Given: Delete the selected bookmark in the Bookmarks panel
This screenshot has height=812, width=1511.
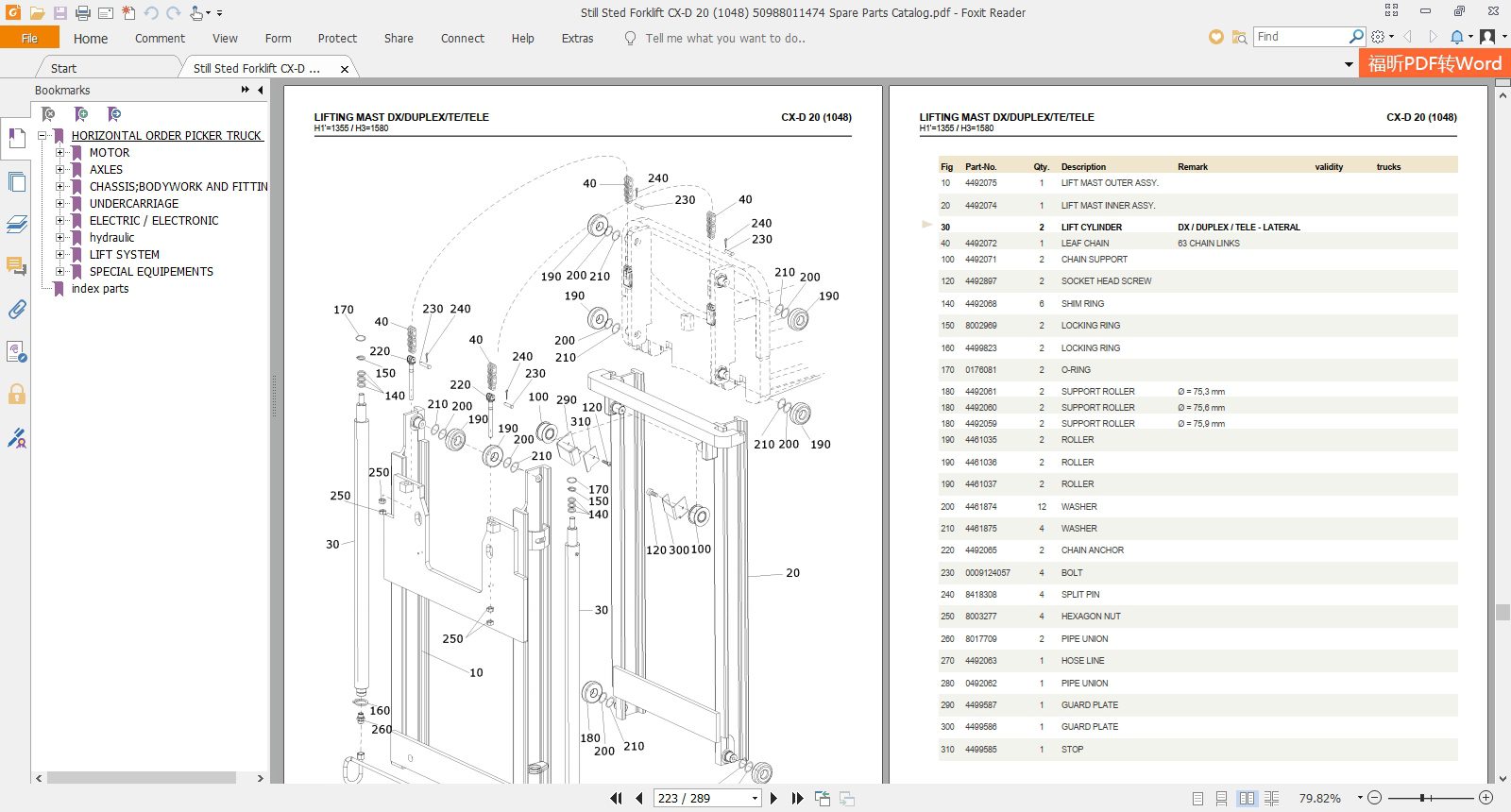Looking at the screenshot, I should (x=48, y=114).
